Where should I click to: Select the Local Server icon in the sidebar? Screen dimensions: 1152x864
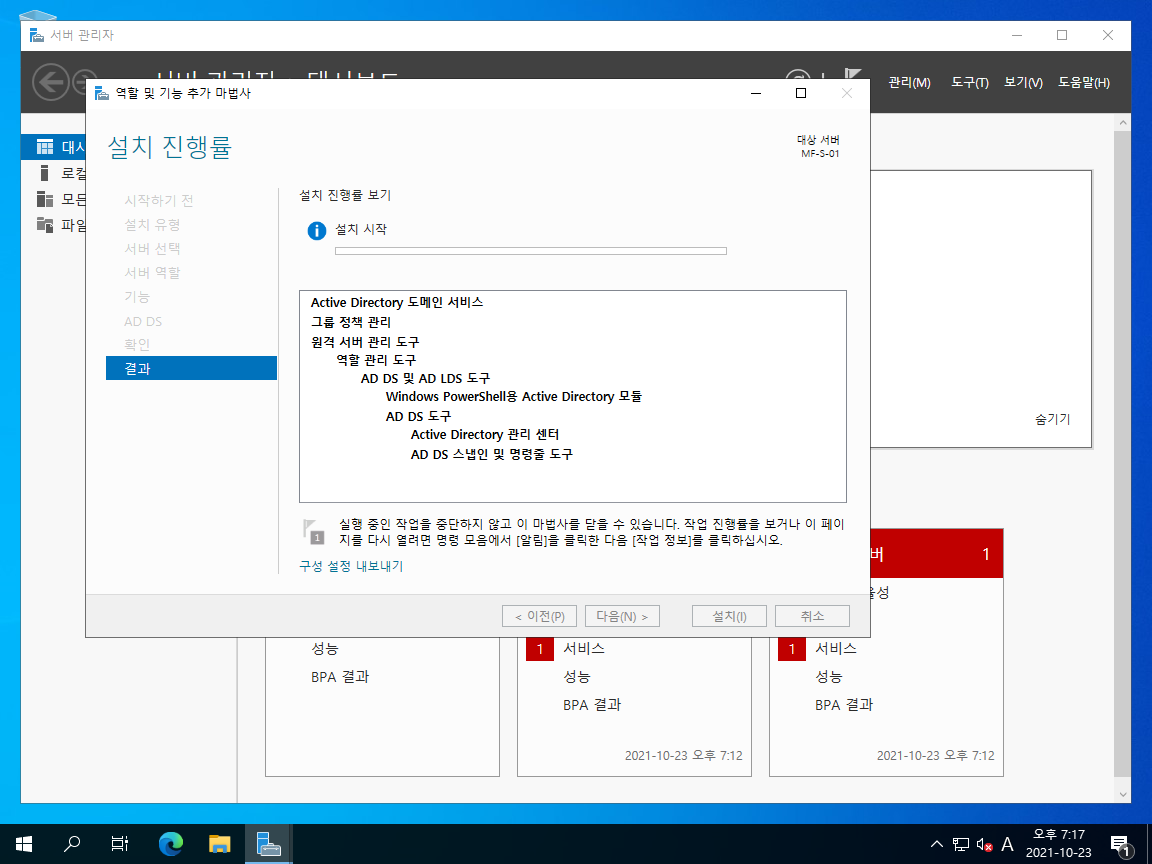click(x=45, y=173)
